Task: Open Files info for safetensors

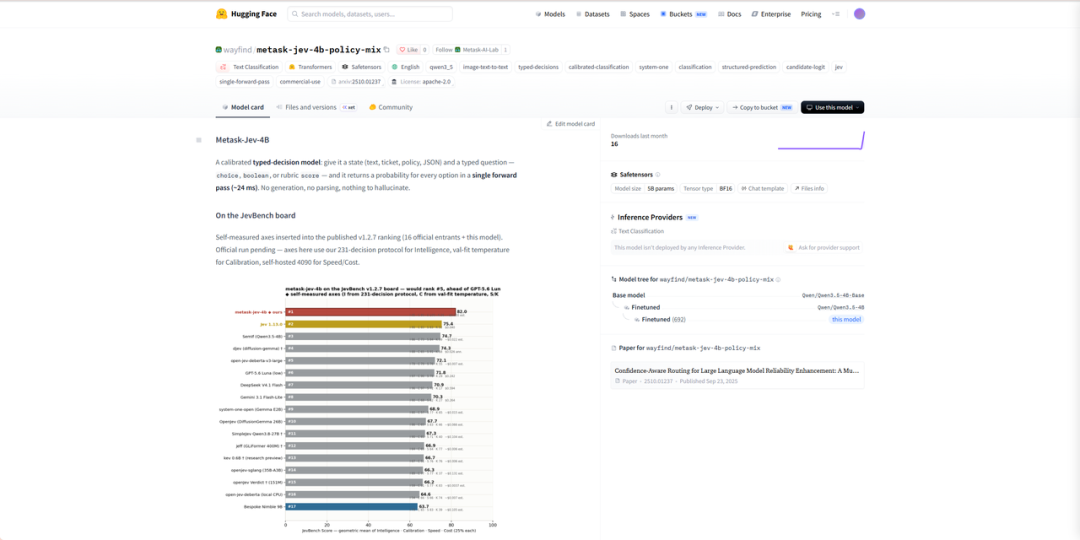Action: (x=809, y=188)
